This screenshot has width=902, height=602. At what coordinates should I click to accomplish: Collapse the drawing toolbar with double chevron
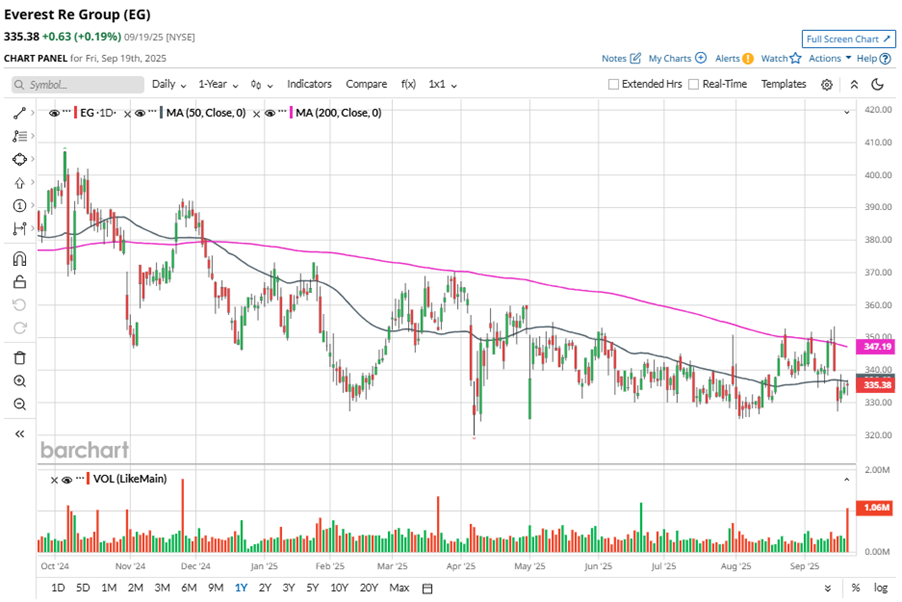point(20,434)
